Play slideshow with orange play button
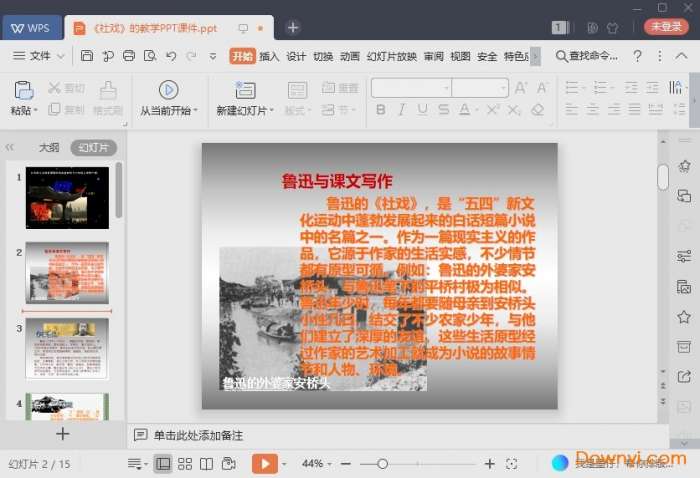The width and height of the screenshot is (700, 478). 265,464
